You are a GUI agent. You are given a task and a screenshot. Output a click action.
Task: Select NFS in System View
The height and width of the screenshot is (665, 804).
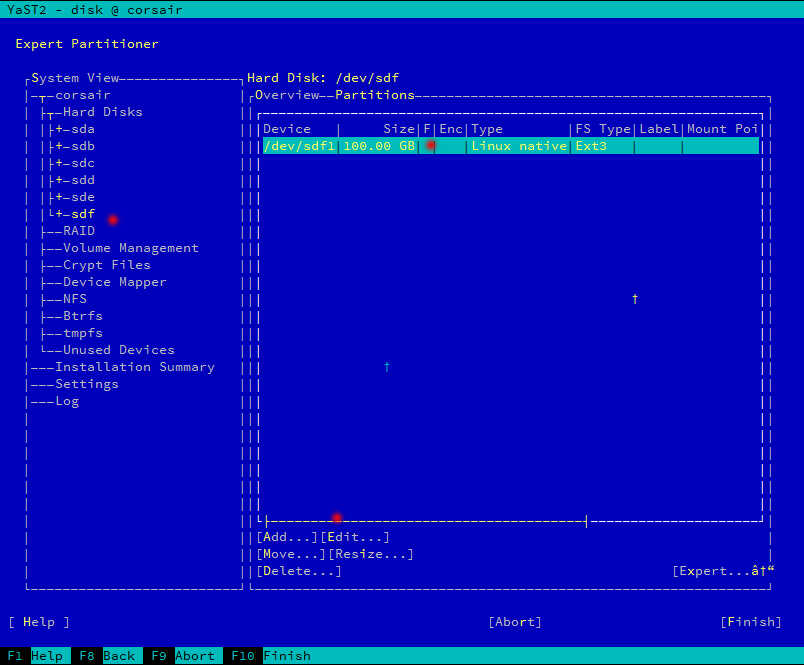tap(75, 299)
